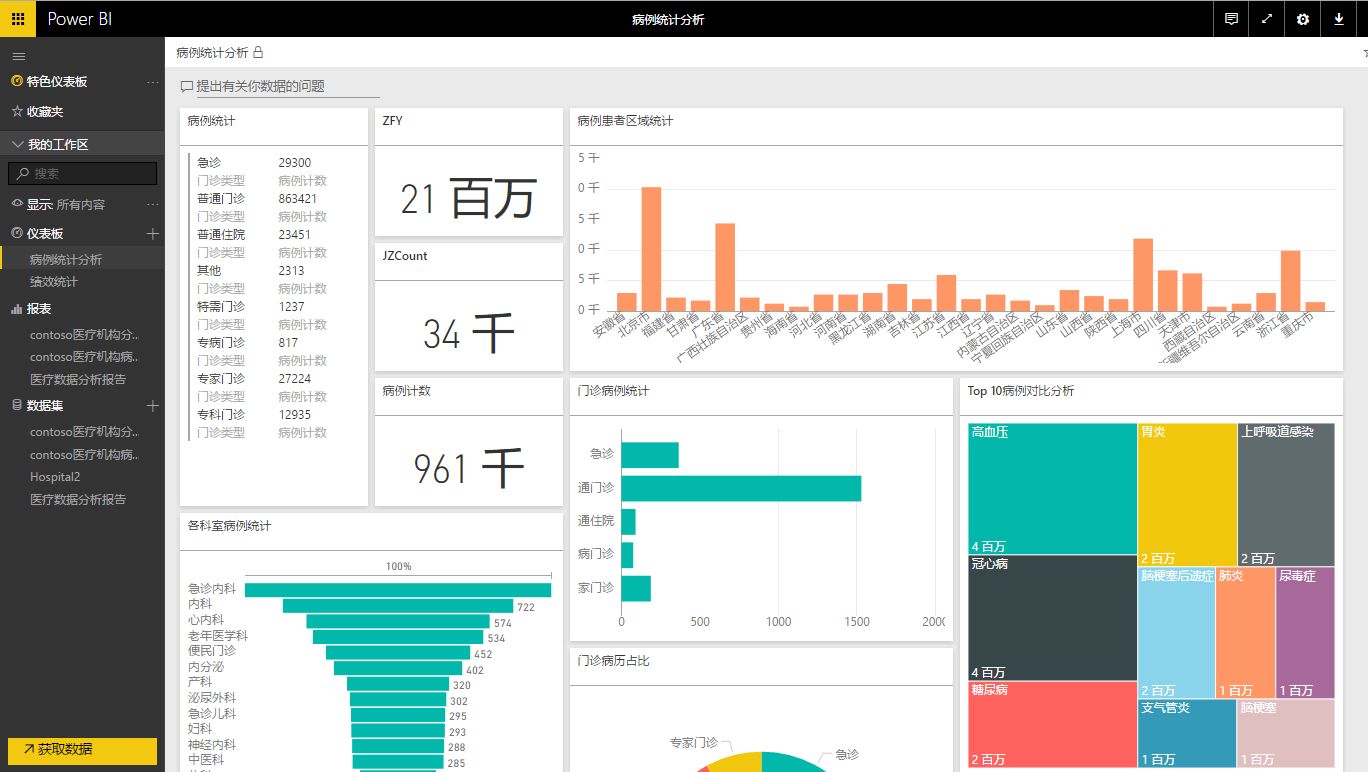The image size is (1368, 772).
Task: Select the 急诊 bar in 门诊病例统计
Action: (x=650, y=455)
